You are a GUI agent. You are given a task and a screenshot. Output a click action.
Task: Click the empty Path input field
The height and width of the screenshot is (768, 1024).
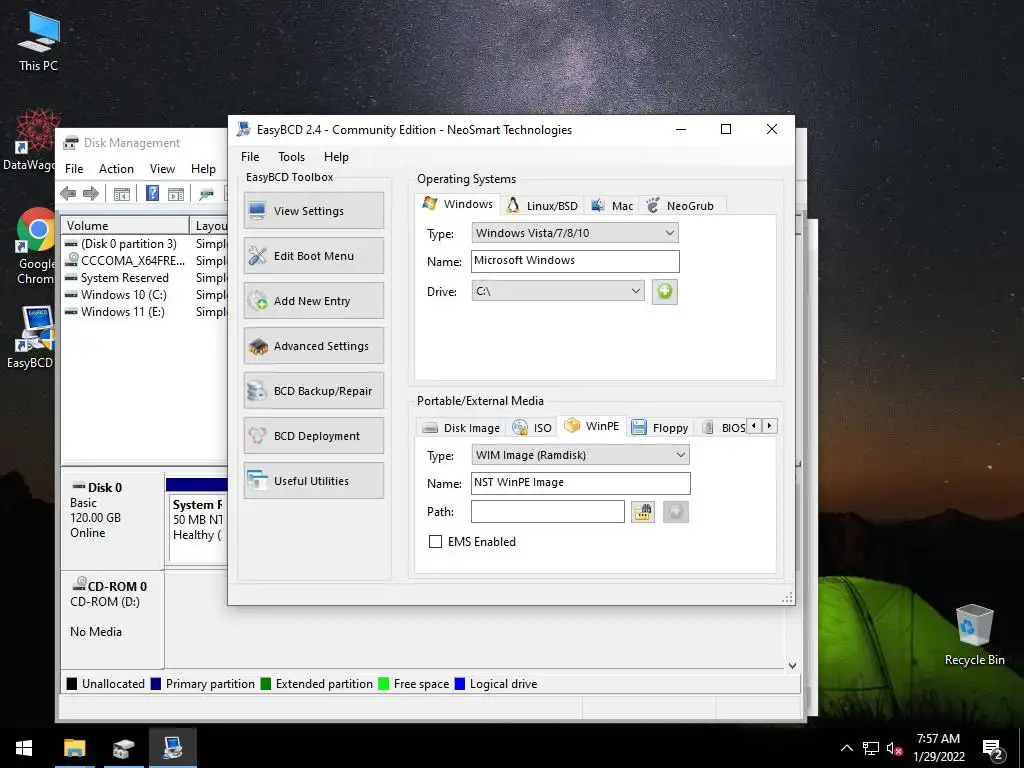548,511
